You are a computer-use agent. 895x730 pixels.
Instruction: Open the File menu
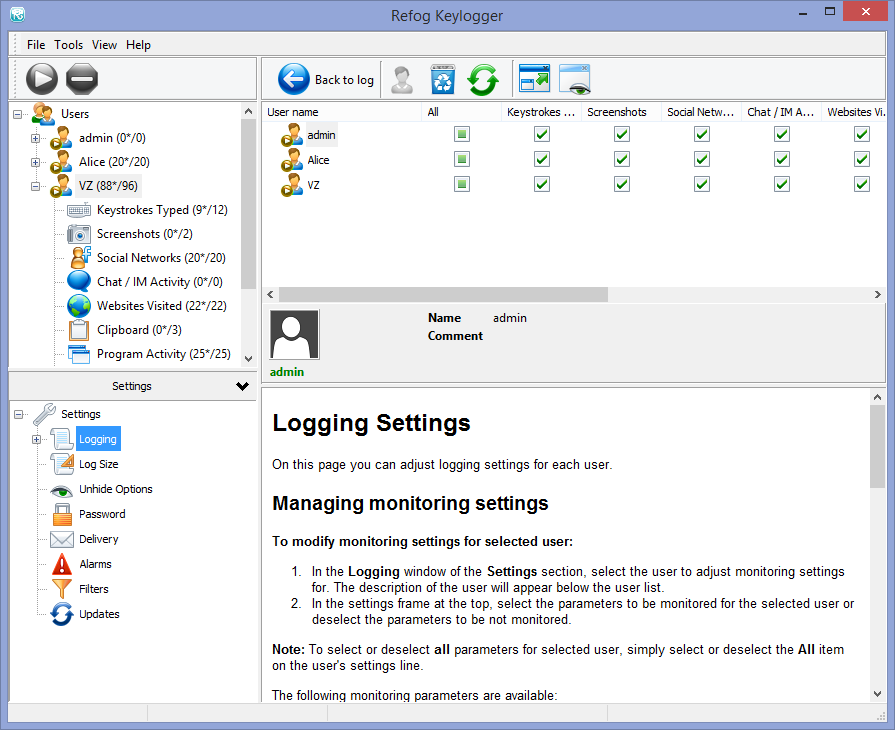coord(36,45)
